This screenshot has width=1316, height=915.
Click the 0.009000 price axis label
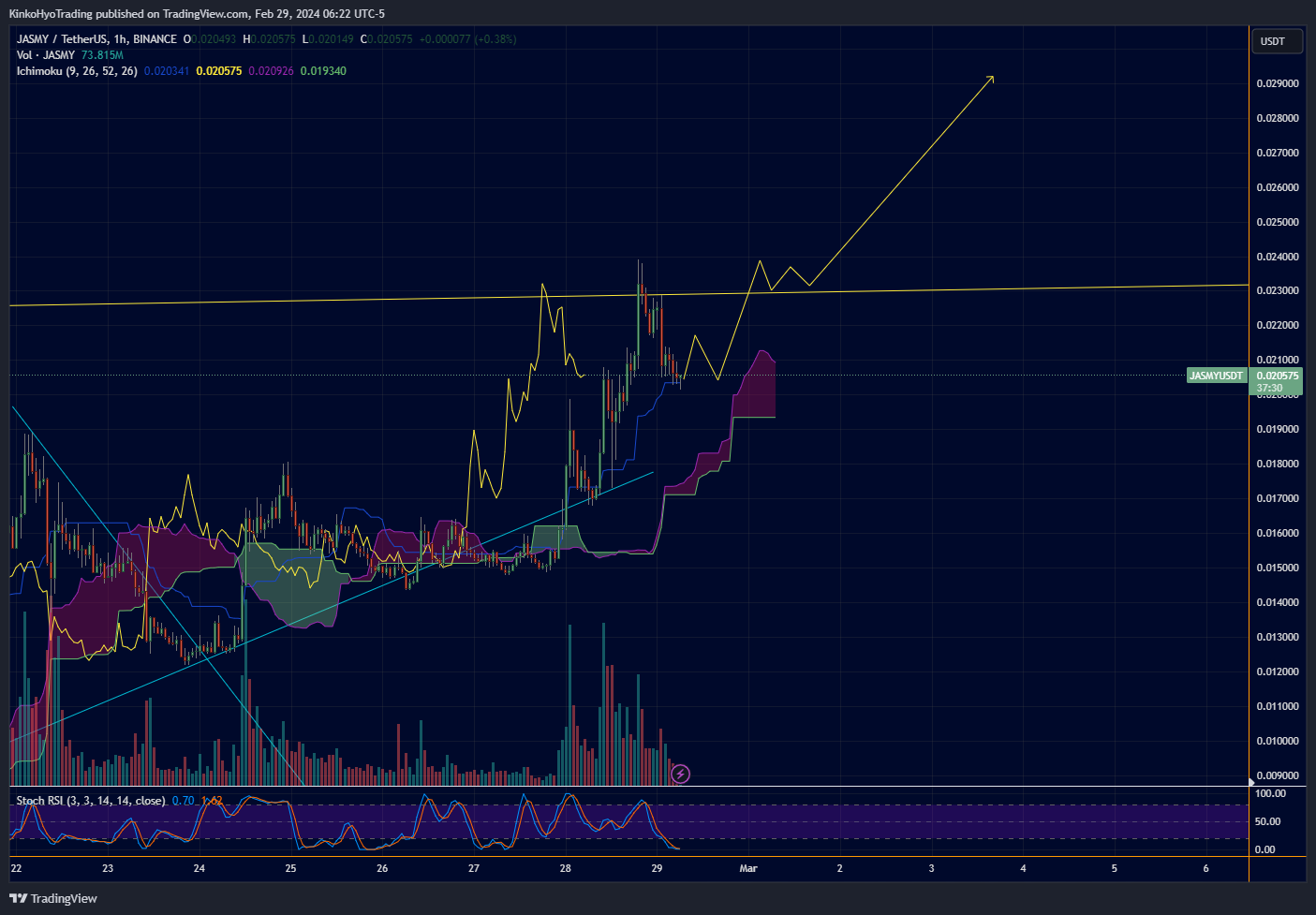1278,775
